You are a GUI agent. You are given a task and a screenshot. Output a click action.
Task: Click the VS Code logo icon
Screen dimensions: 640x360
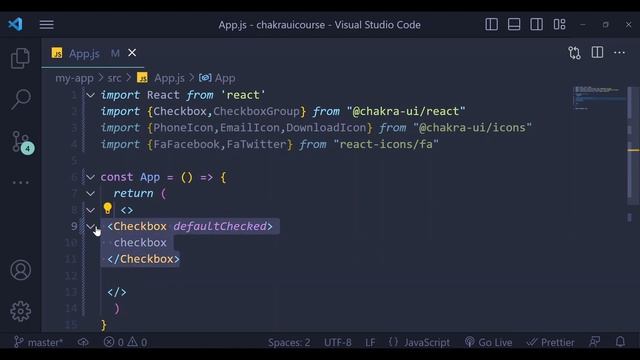(16, 24)
